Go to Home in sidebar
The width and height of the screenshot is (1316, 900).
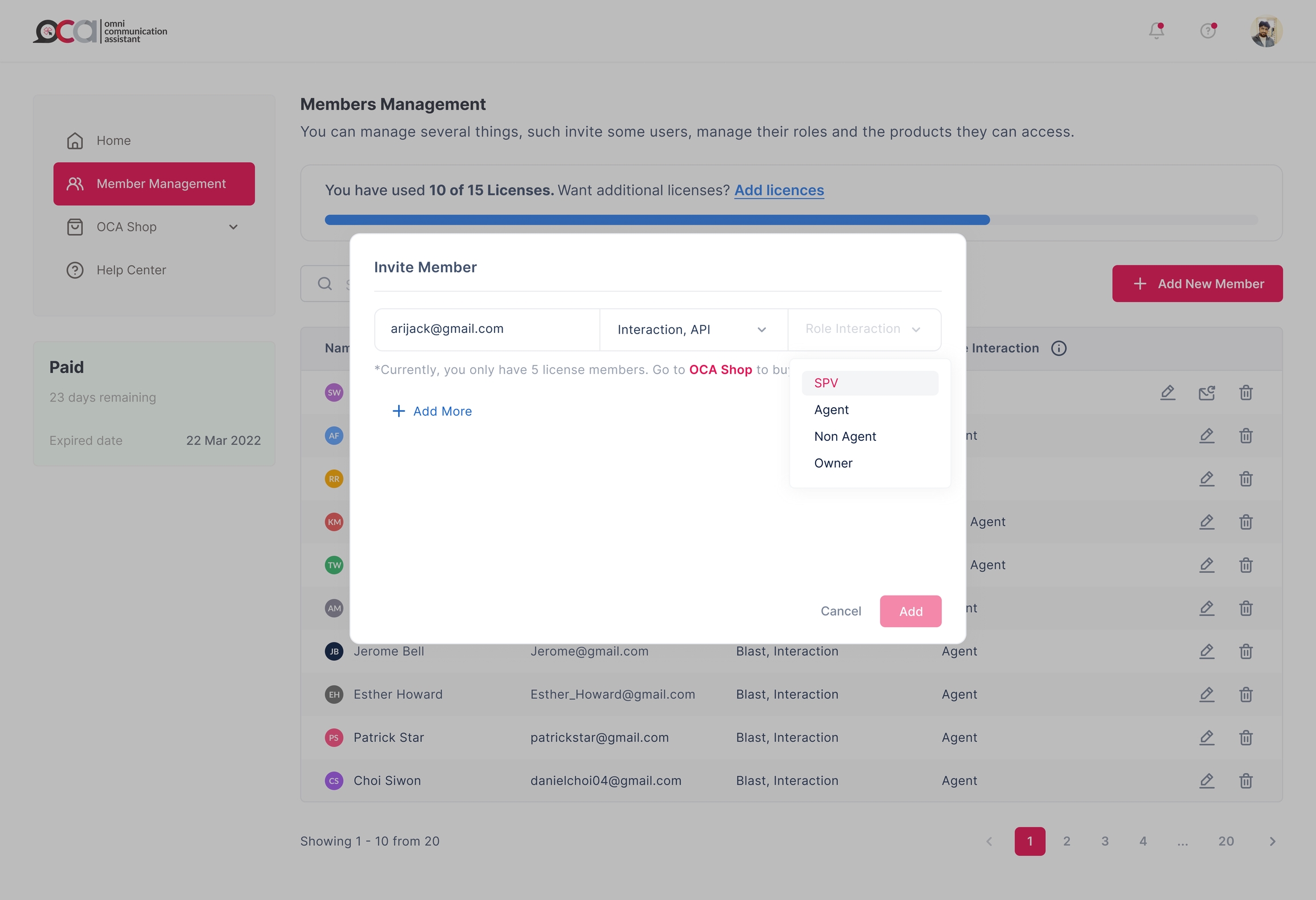tap(114, 140)
